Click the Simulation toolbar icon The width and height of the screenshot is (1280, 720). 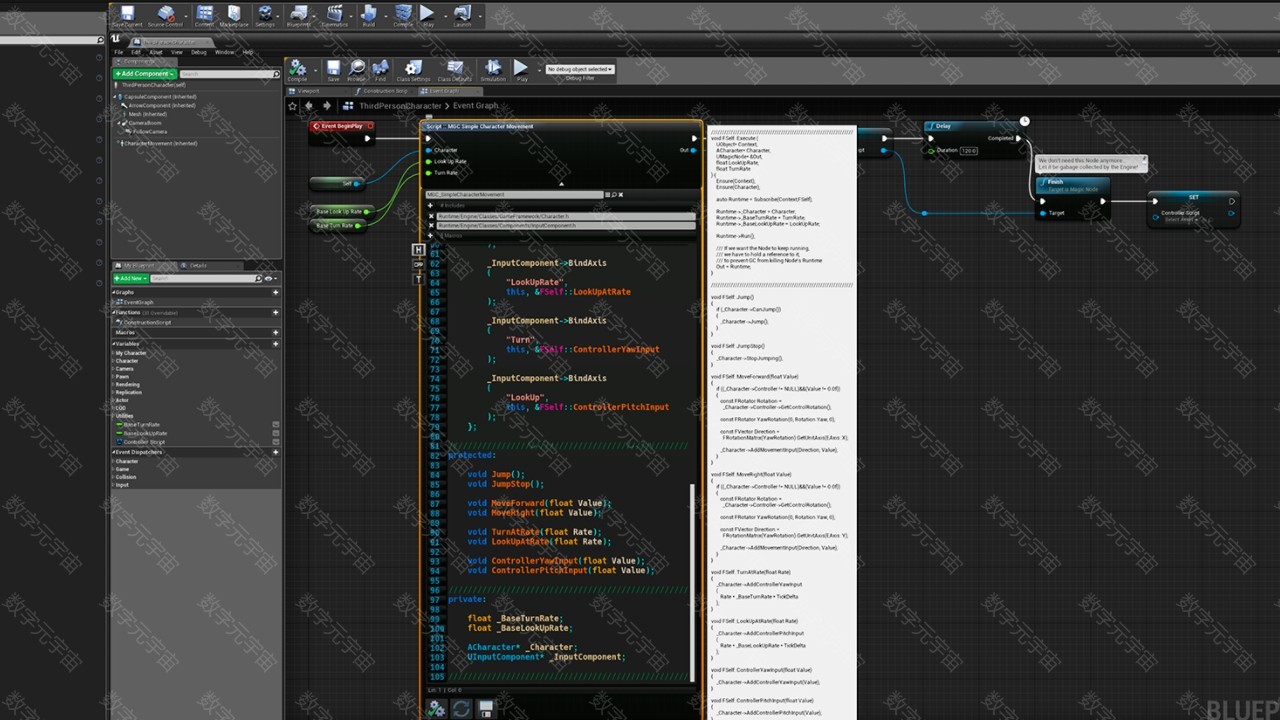493,70
